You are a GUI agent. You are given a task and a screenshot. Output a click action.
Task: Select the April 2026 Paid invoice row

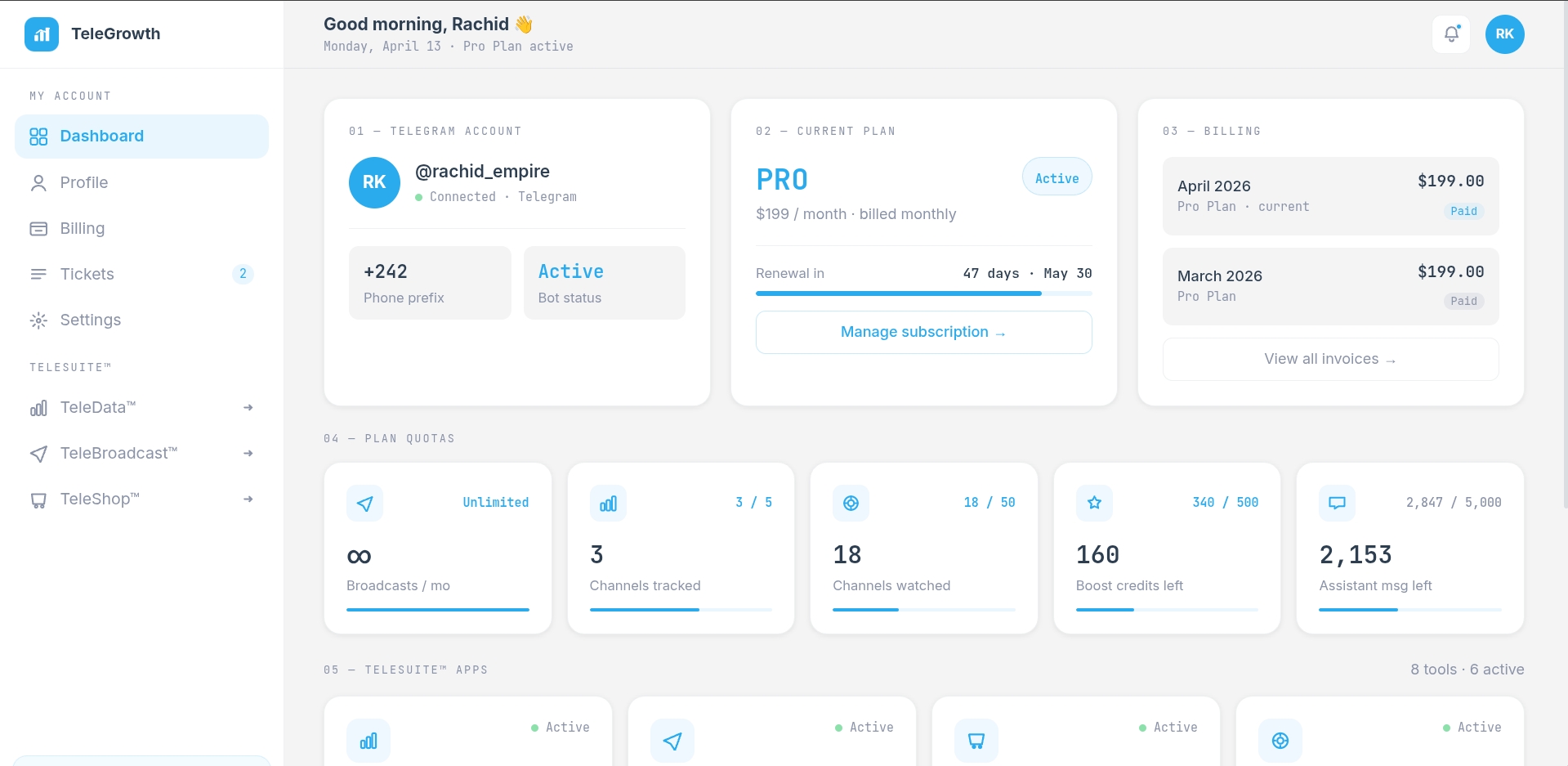[x=1329, y=195]
